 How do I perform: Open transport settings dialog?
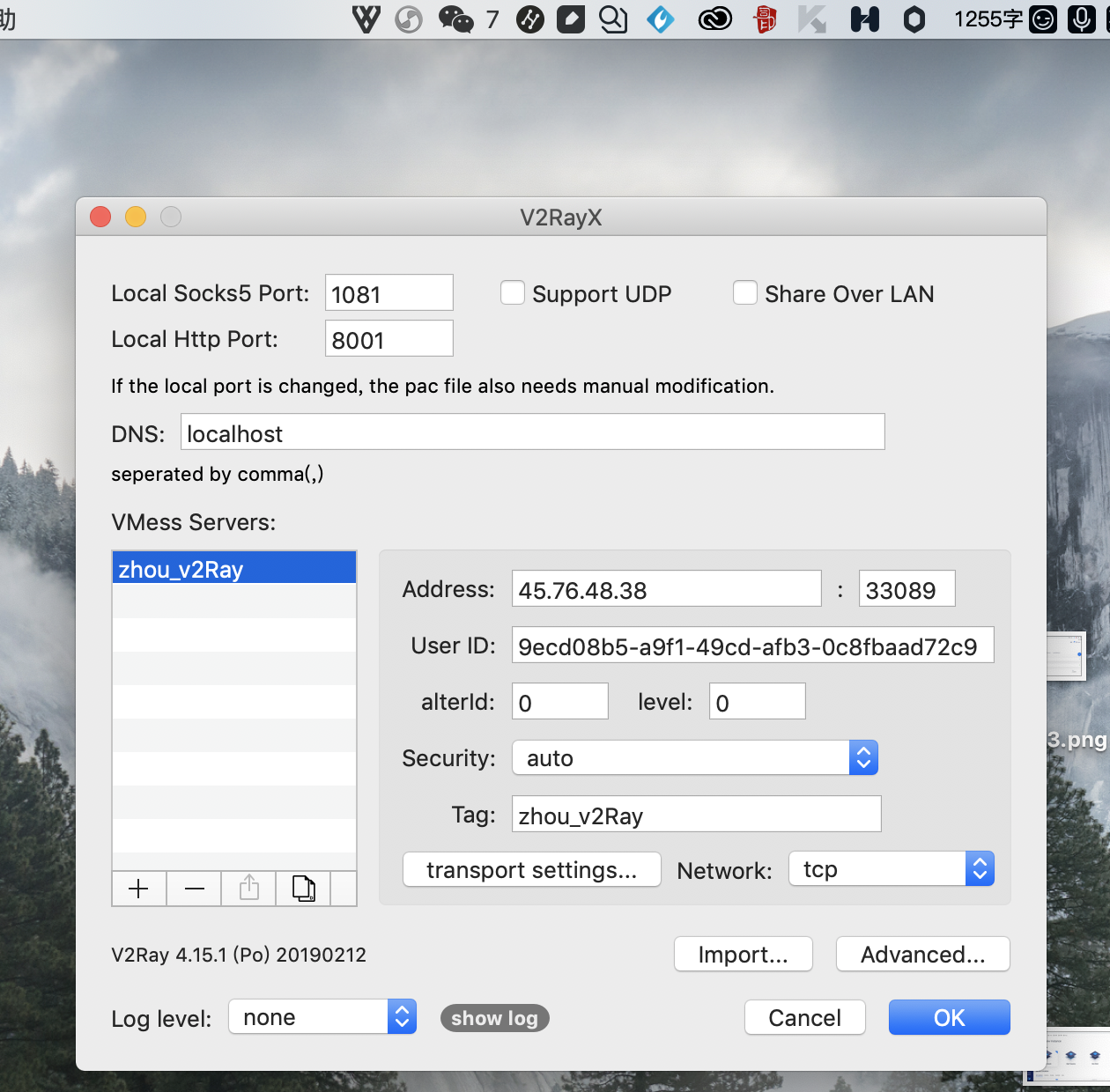[531, 869]
